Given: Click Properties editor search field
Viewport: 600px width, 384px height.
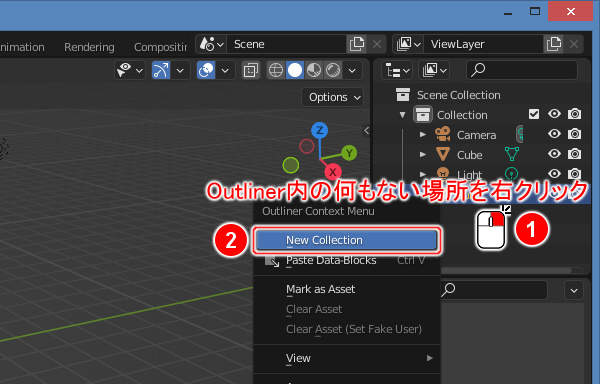Looking at the screenshot, I should 494,290.
